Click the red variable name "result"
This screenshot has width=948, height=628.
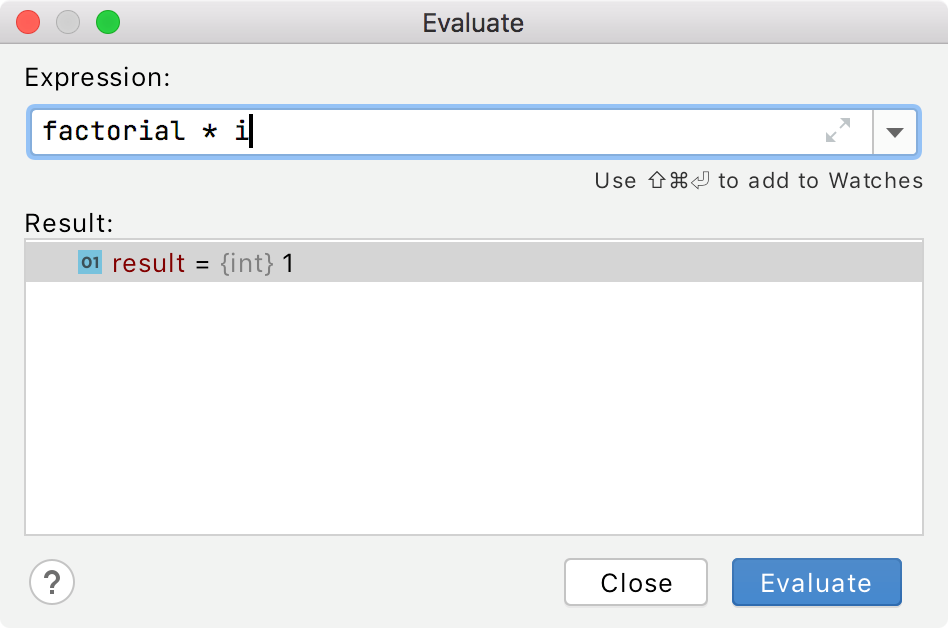(x=147, y=262)
